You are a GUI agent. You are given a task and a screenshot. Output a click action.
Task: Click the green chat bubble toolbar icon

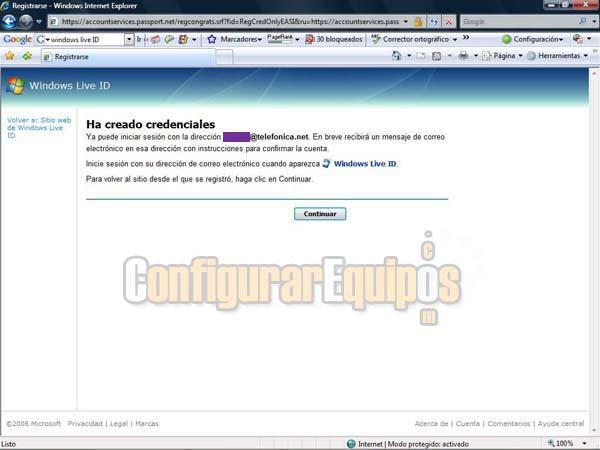coord(169,39)
